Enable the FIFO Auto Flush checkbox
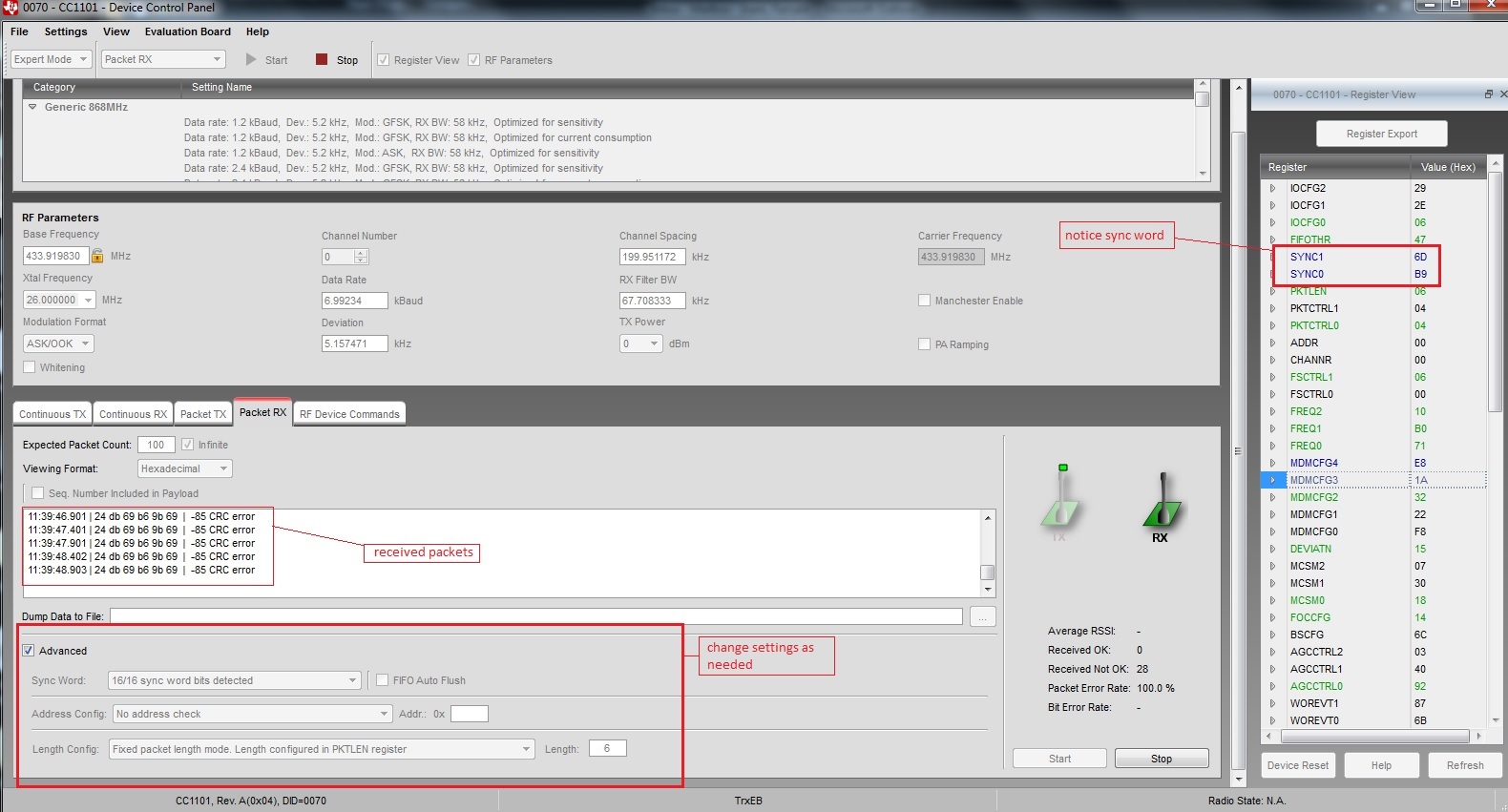The height and width of the screenshot is (812, 1508). 383,680
